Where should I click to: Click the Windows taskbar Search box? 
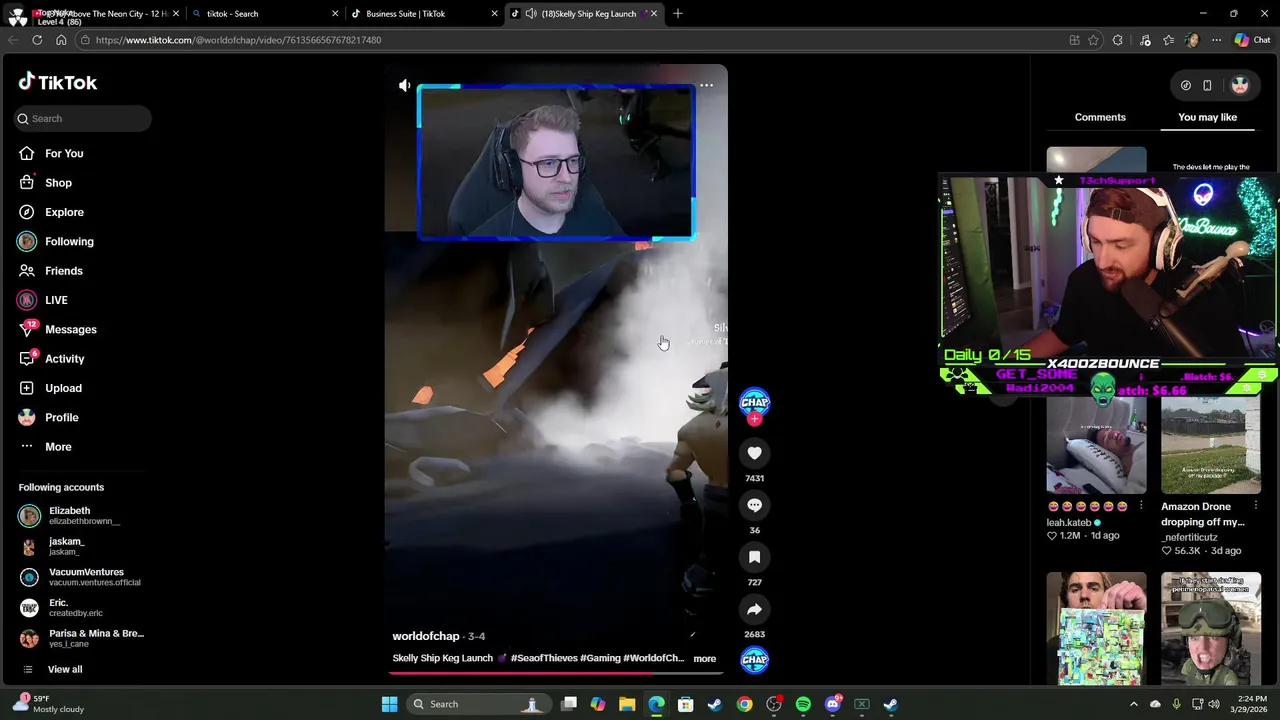pyautogui.click(x=479, y=704)
